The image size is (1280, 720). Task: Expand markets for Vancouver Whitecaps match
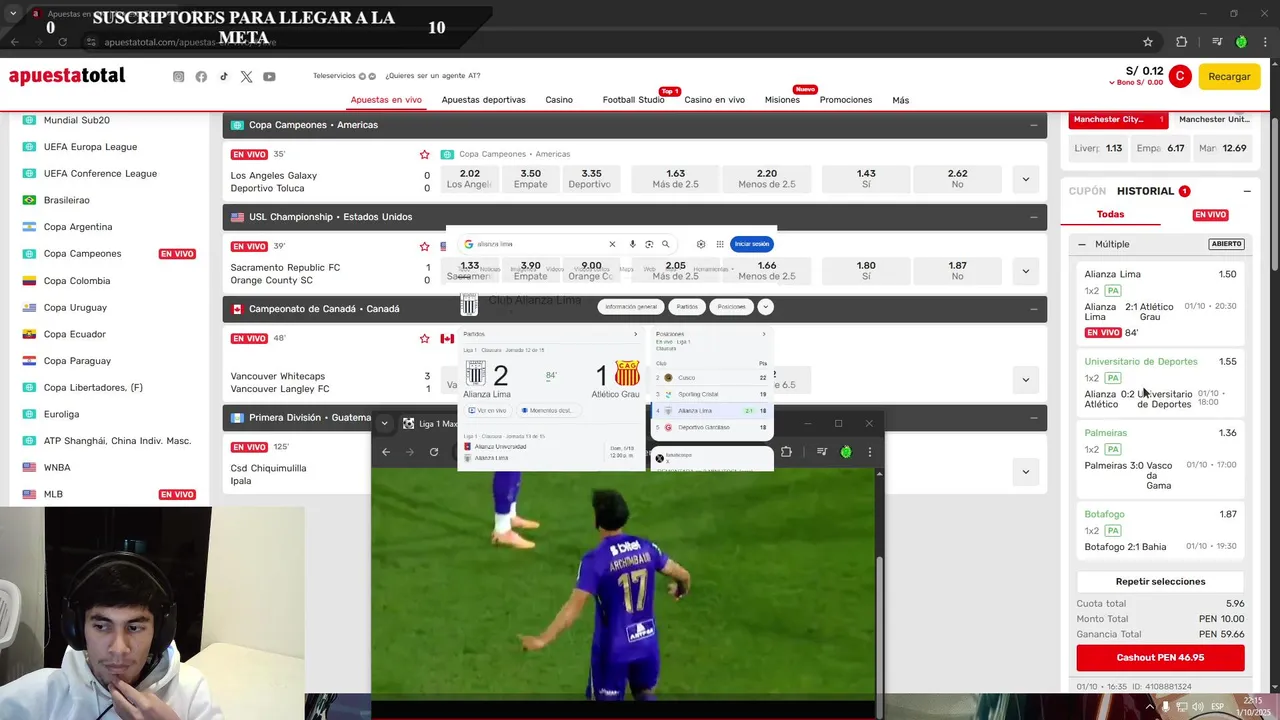click(1025, 380)
